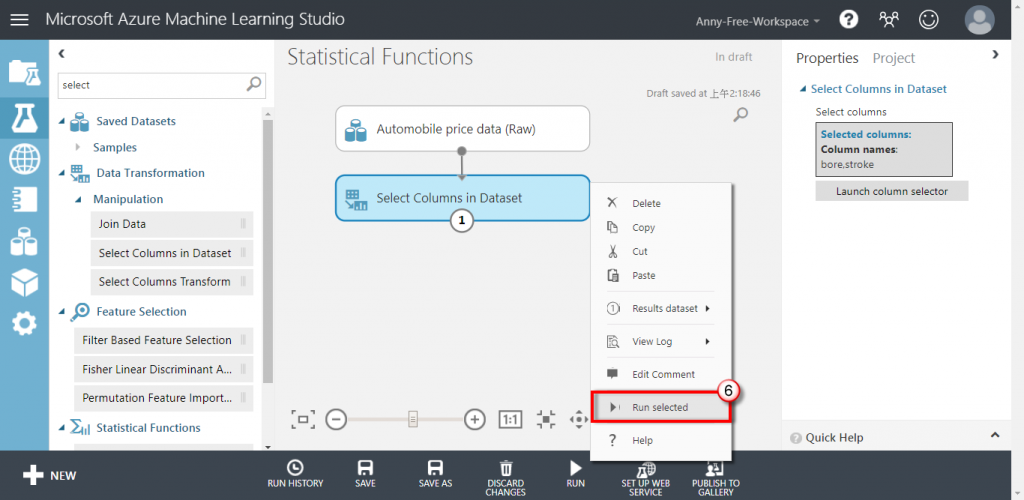The image size is (1024, 500).
Task: Set canvas zoom to 1:1
Action: (x=511, y=419)
